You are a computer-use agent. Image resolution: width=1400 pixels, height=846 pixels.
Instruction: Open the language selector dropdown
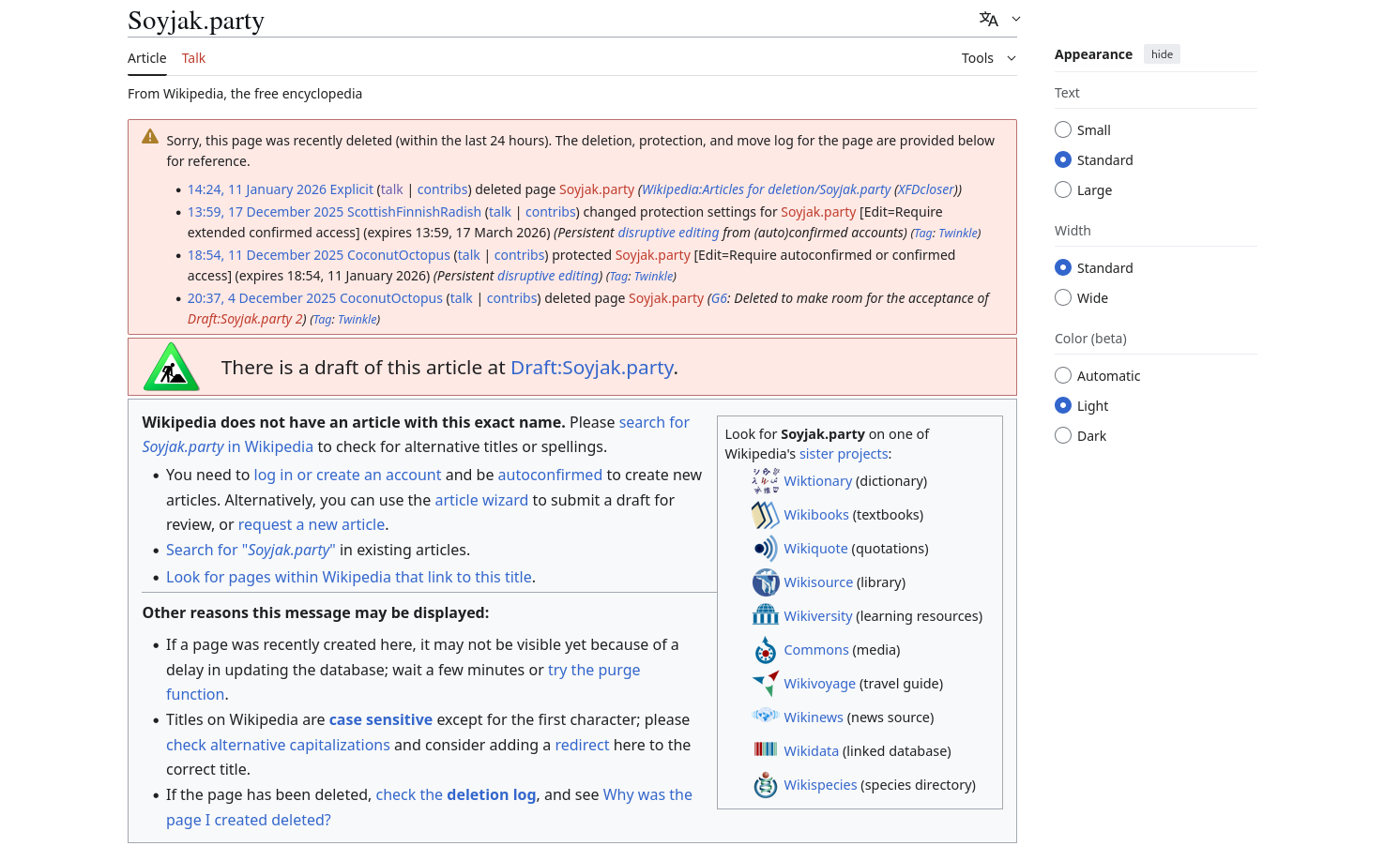click(999, 19)
